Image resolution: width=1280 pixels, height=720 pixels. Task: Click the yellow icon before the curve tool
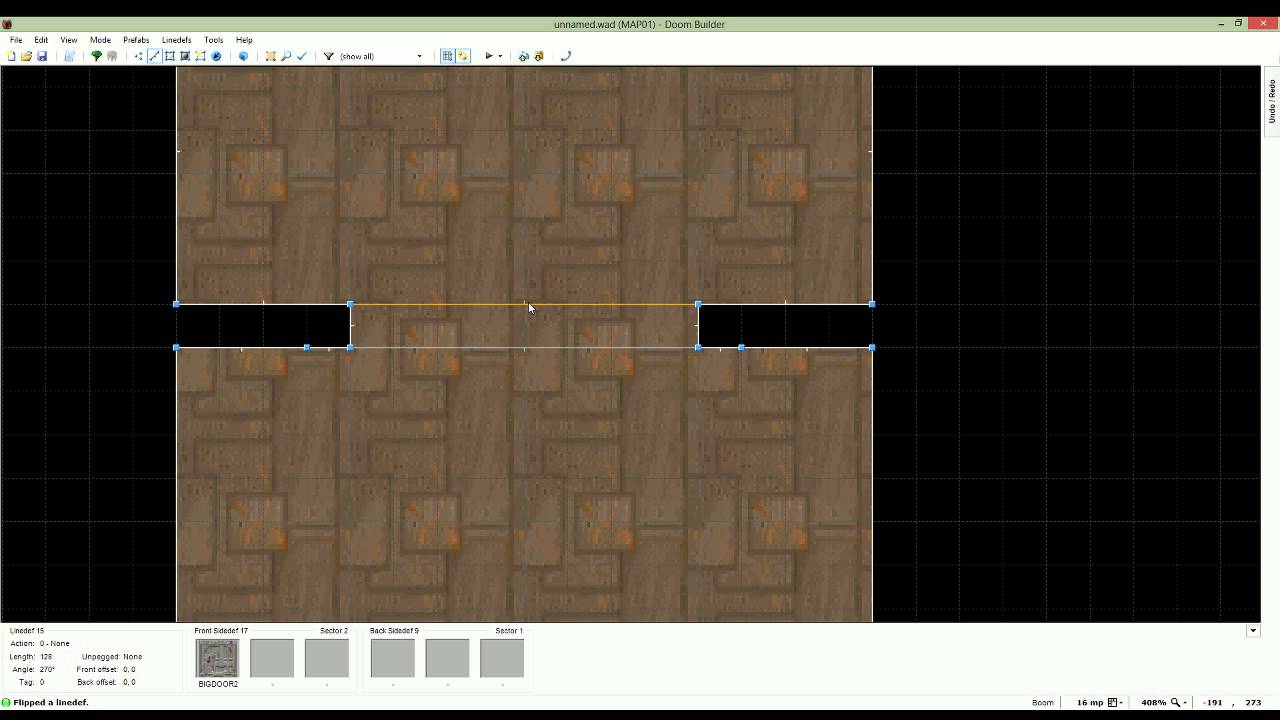point(539,56)
